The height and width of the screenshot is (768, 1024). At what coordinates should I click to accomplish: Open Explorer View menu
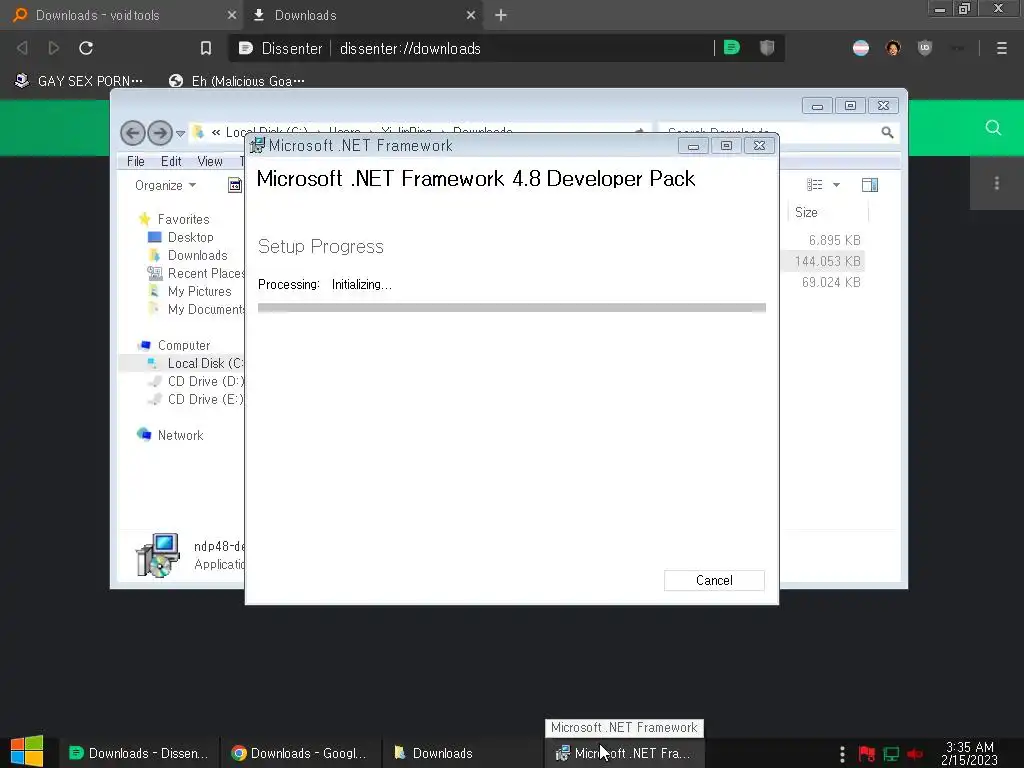[x=210, y=161]
